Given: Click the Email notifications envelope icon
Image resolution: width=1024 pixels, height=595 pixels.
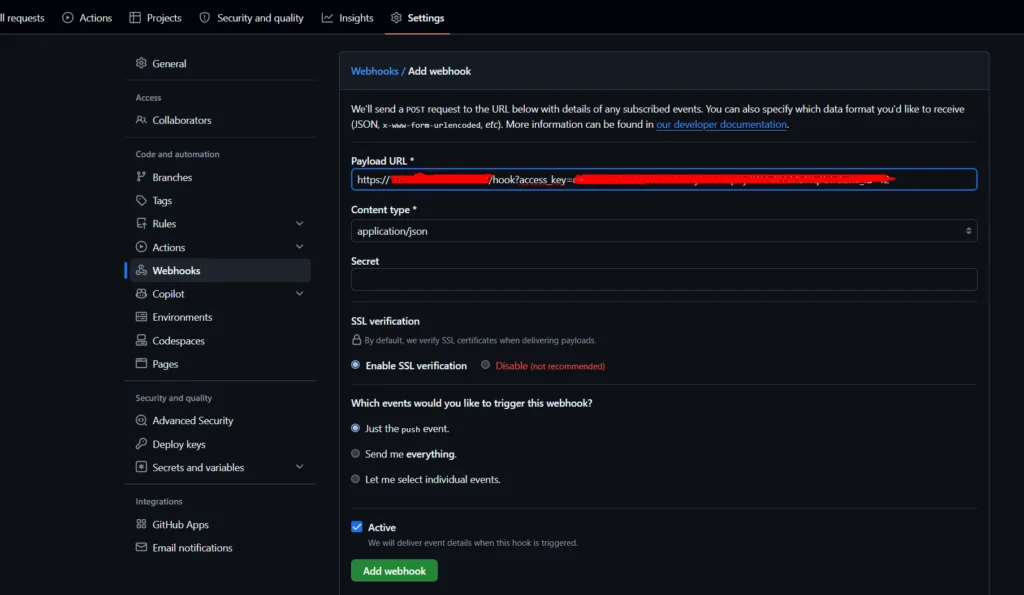Looking at the screenshot, I should coord(141,547).
